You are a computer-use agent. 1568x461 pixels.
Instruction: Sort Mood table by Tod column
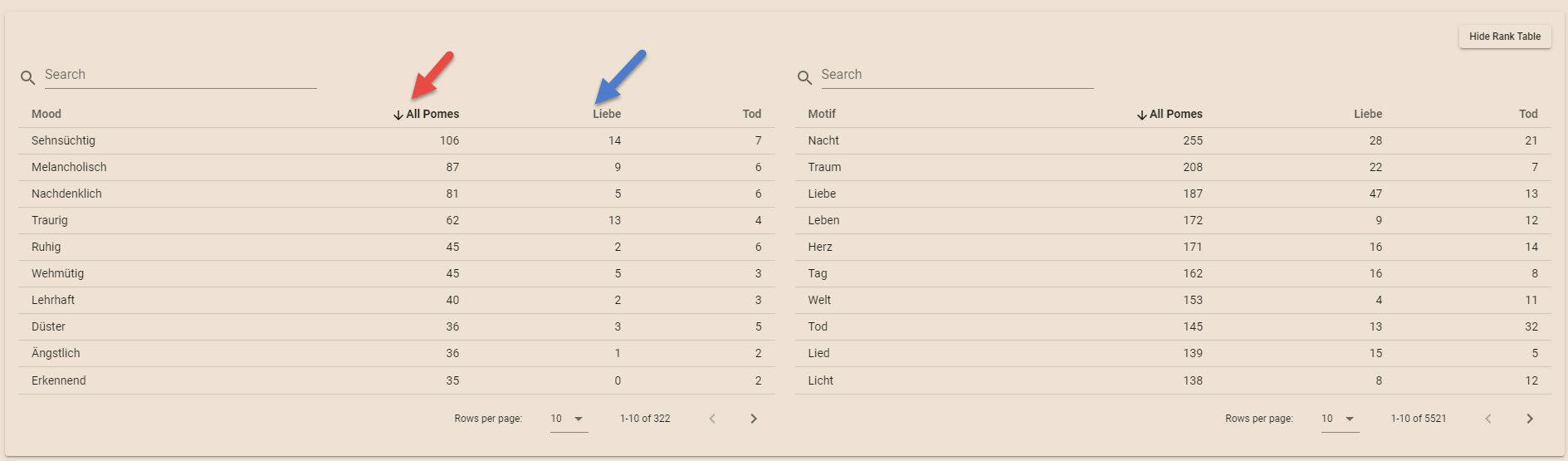pyautogui.click(x=751, y=114)
